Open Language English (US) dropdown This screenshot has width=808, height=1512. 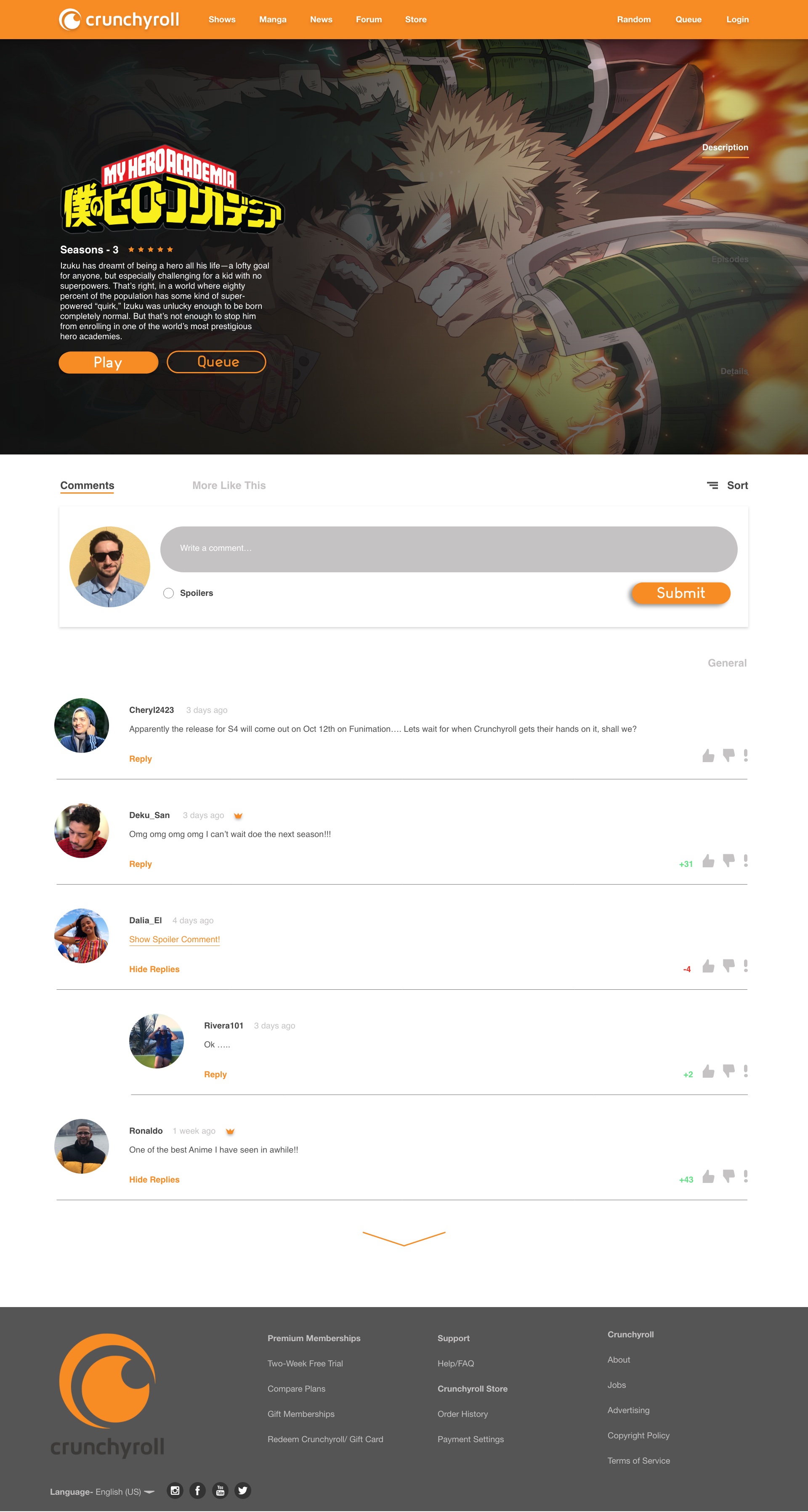102,1491
